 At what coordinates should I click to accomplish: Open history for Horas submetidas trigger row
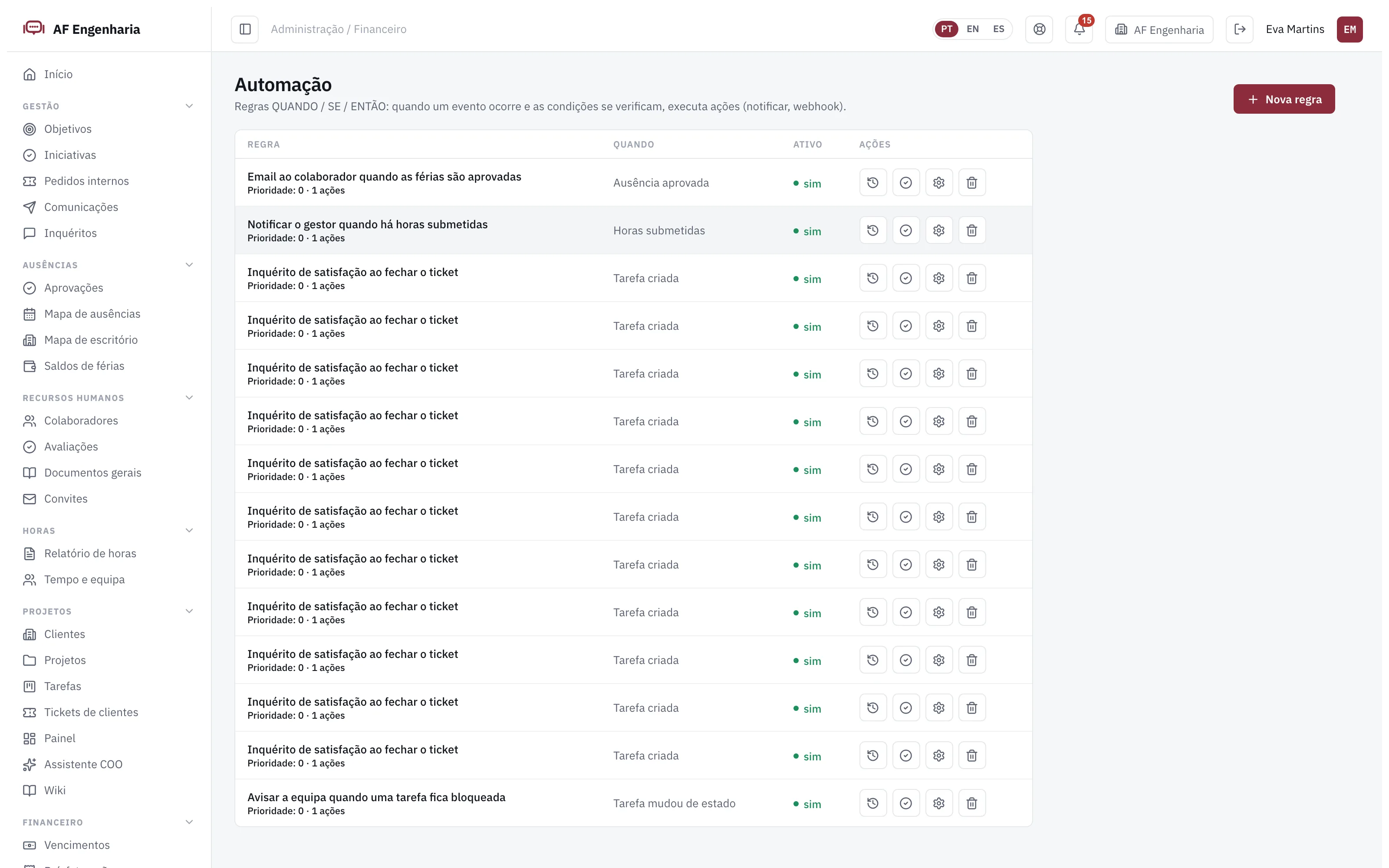873,230
